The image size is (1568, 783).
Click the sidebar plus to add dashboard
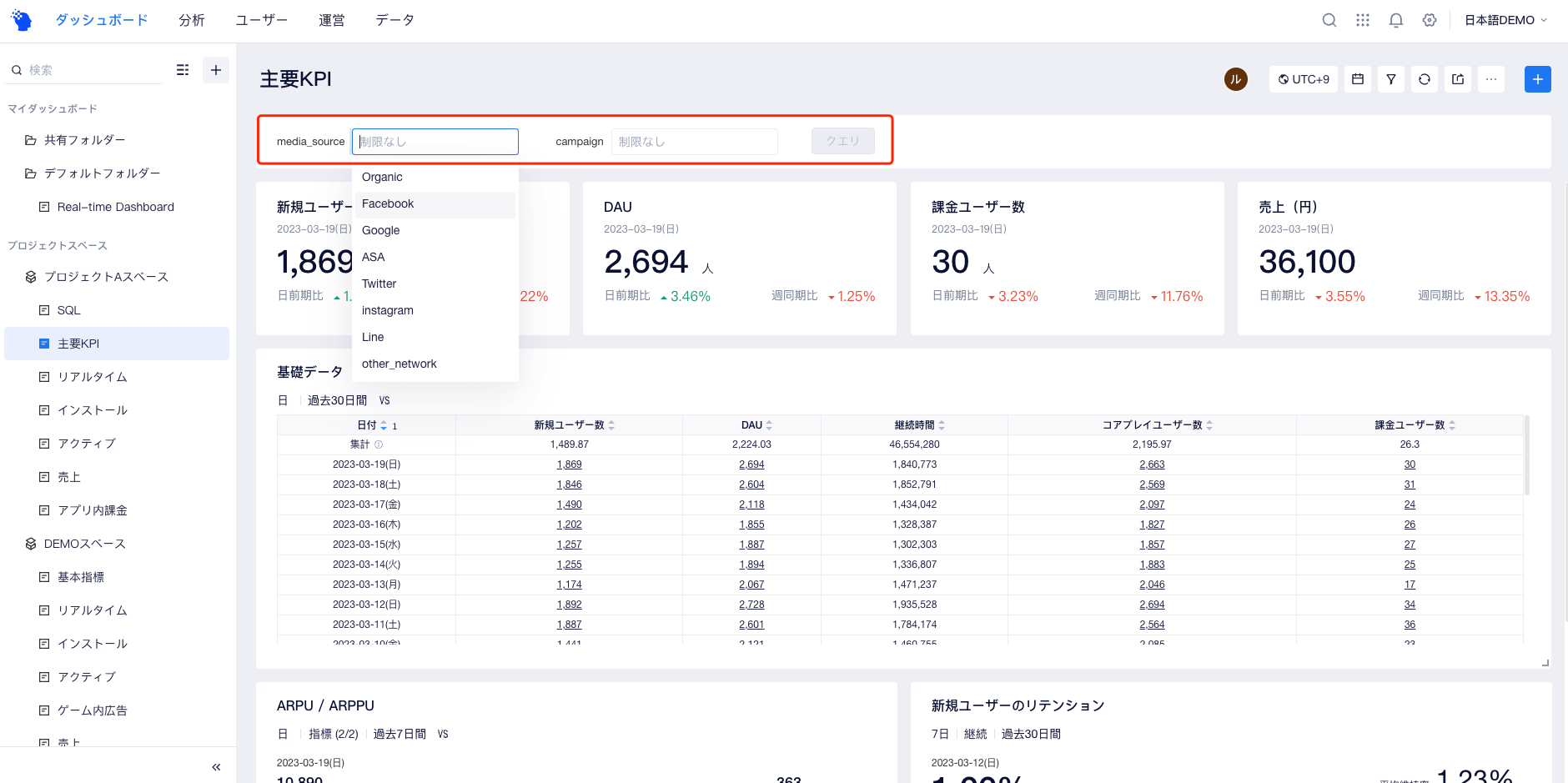(x=216, y=70)
